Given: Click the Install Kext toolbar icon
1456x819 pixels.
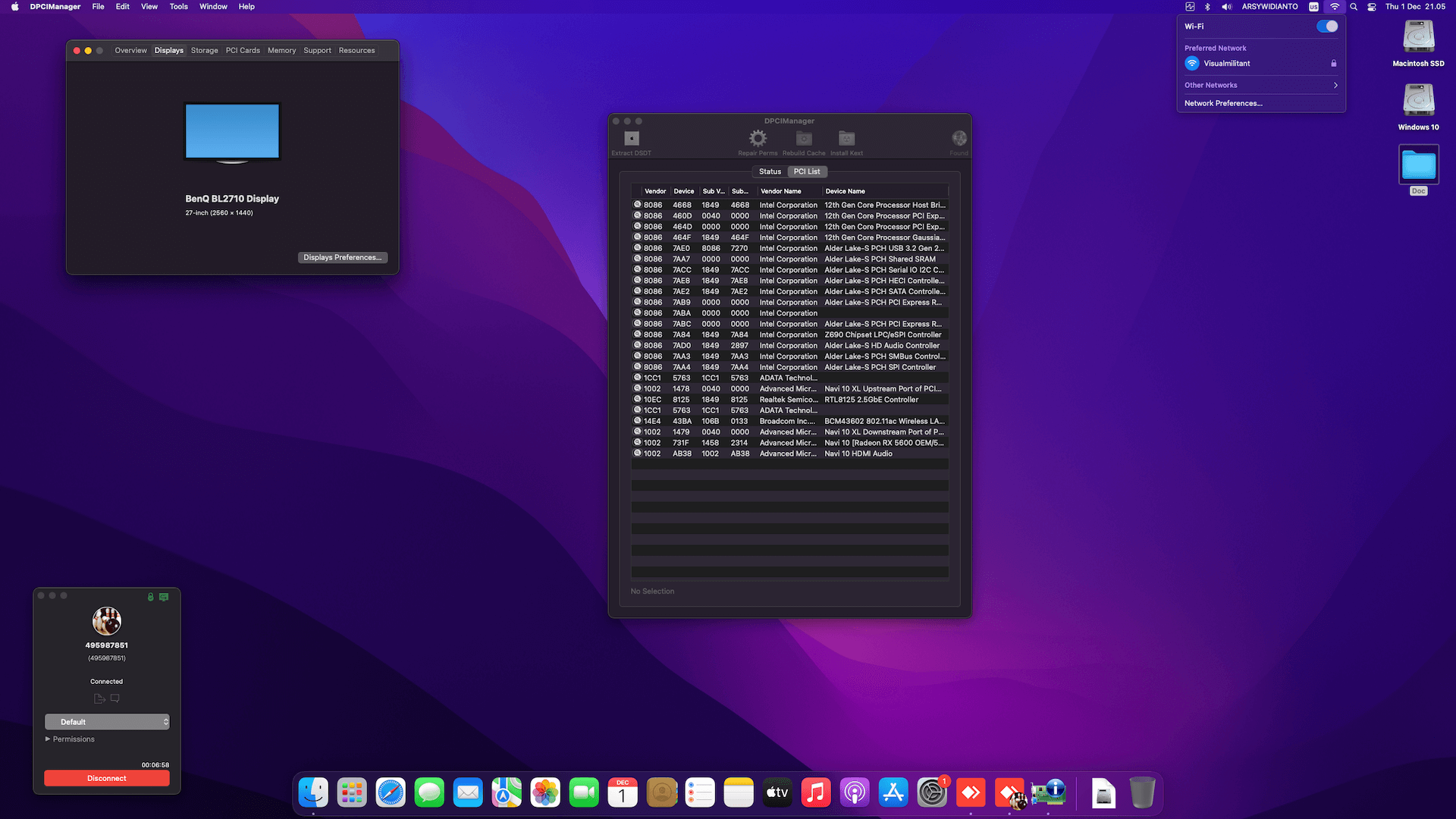Looking at the screenshot, I should point(846,138).
